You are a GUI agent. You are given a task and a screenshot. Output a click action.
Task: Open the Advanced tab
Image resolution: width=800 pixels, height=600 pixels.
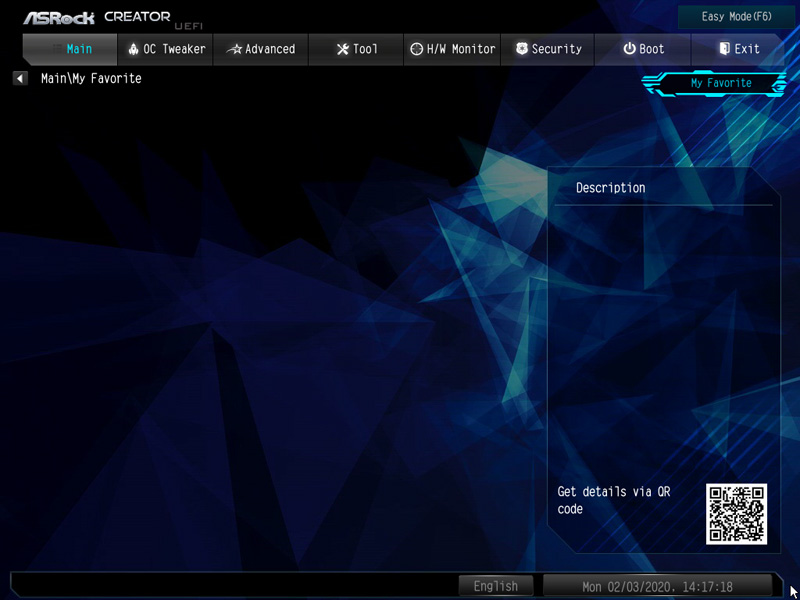261,49
